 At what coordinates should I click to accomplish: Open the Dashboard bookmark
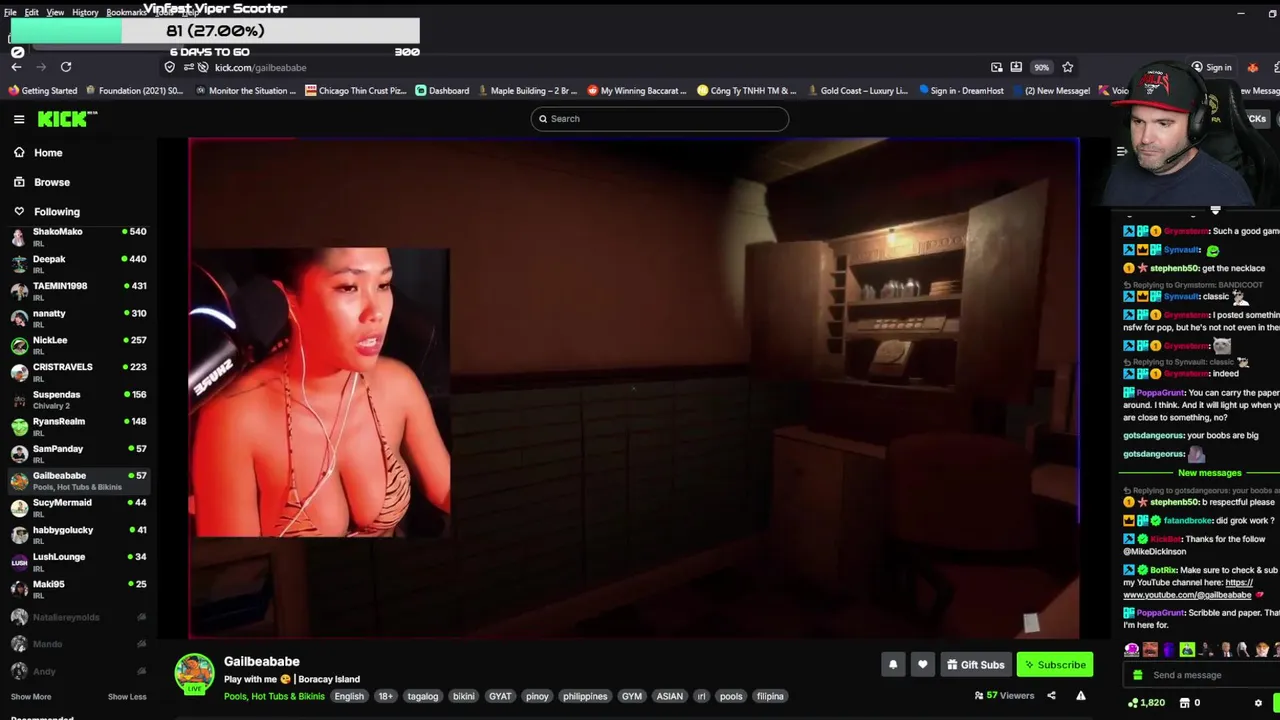tap(442, 91)
